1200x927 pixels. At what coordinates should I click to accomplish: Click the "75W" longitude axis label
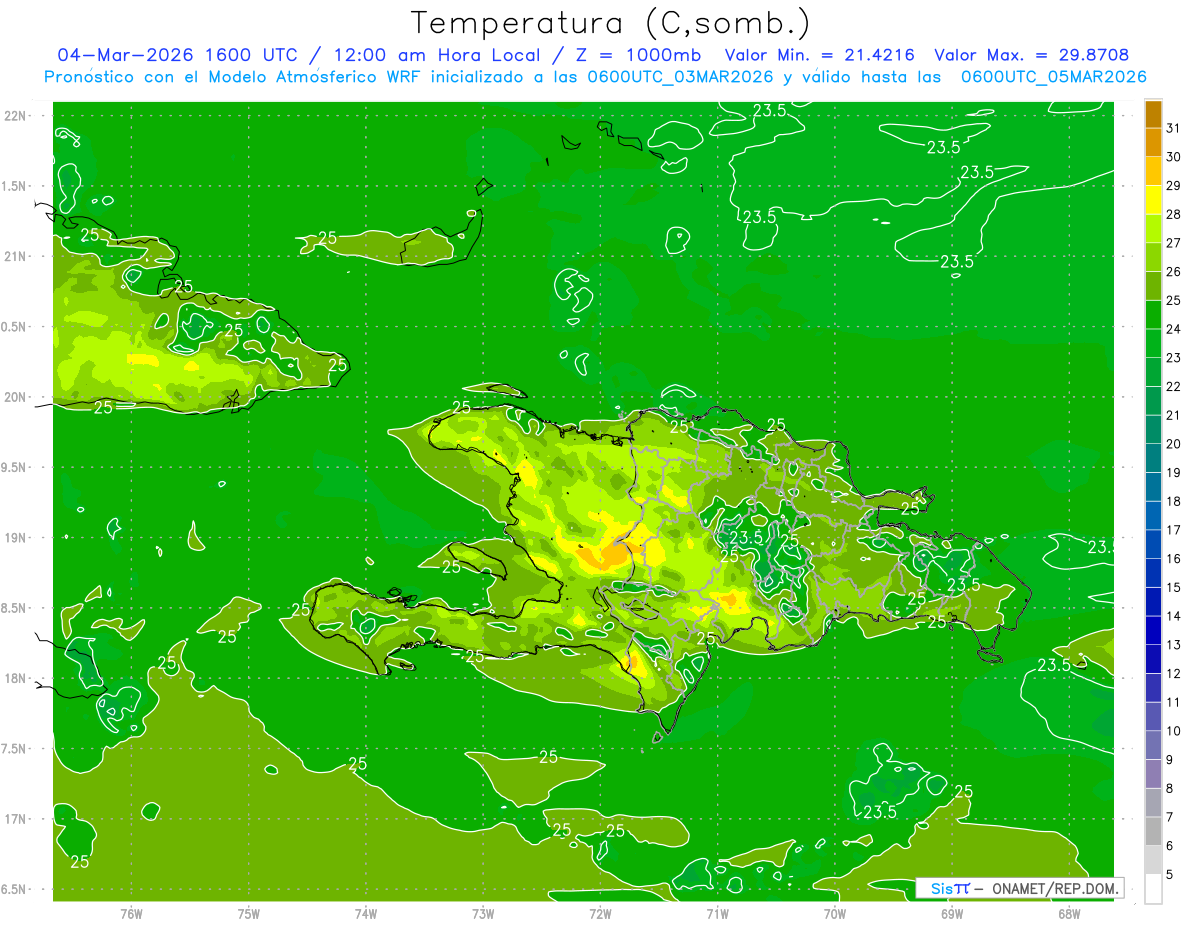(x=249, y=914)
